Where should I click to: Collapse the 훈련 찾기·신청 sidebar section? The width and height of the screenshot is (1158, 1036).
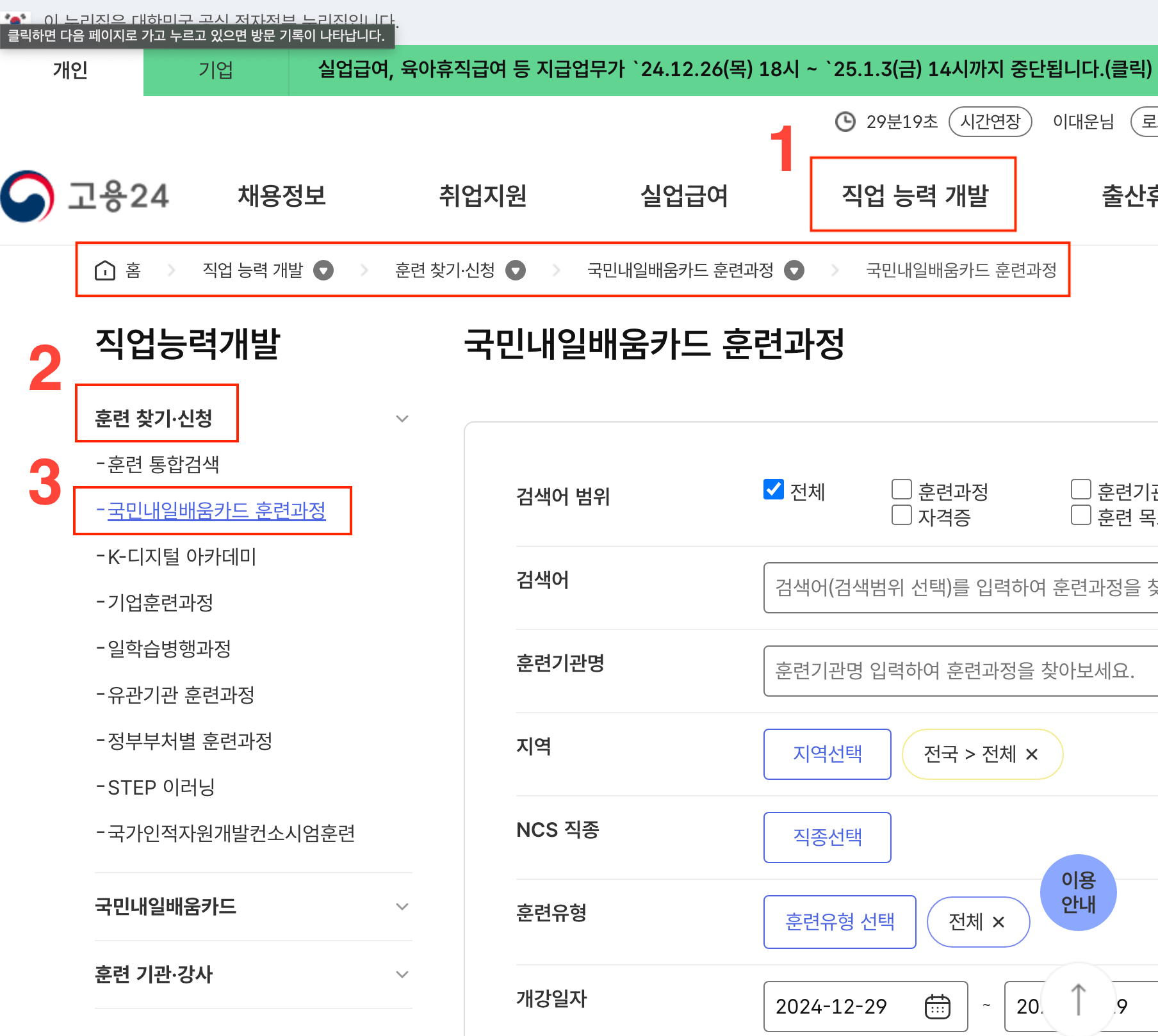[x=402, y=417]
